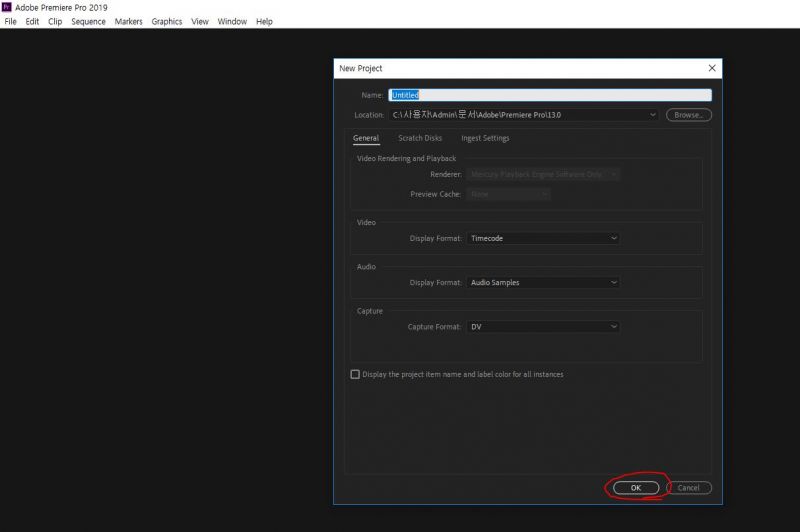Expand the Location path dropdown

coord(652,115)
